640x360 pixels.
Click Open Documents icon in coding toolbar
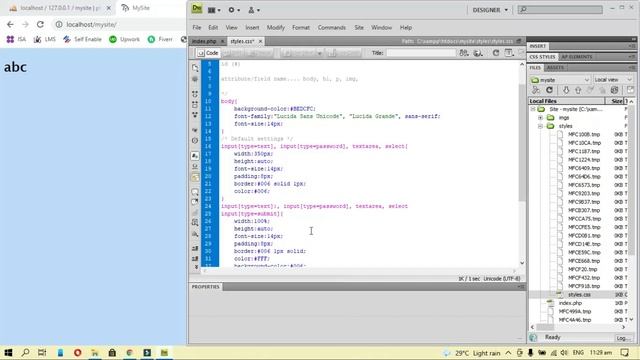(x=195, y=68)
